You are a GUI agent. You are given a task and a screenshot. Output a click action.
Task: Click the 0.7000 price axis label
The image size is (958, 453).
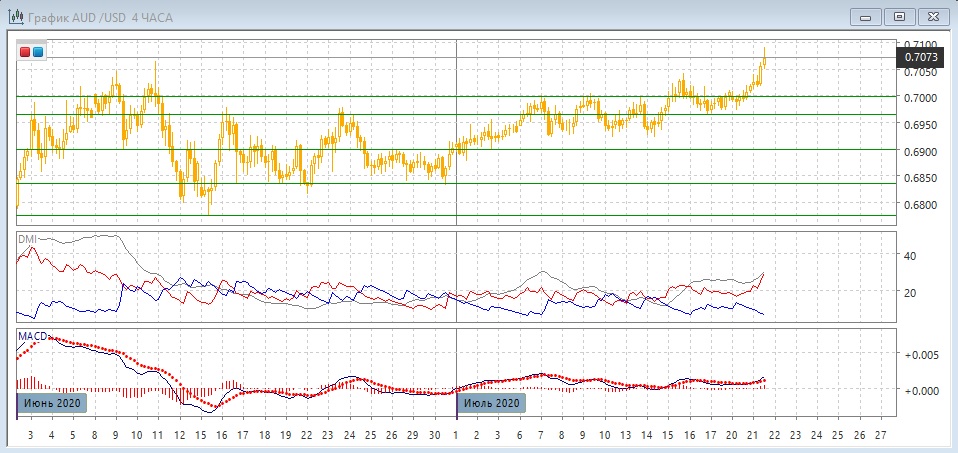(920, 98)
